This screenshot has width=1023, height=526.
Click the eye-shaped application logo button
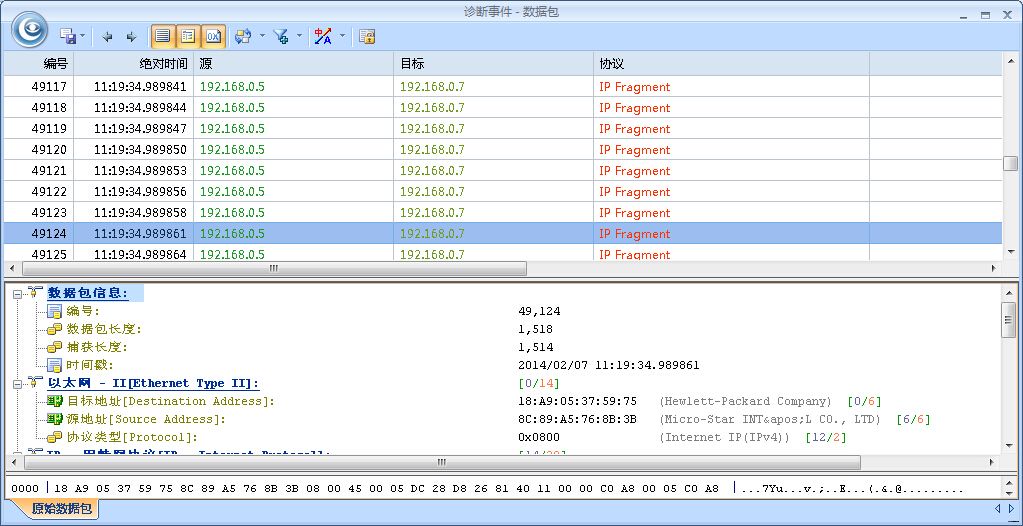(29, 29)
